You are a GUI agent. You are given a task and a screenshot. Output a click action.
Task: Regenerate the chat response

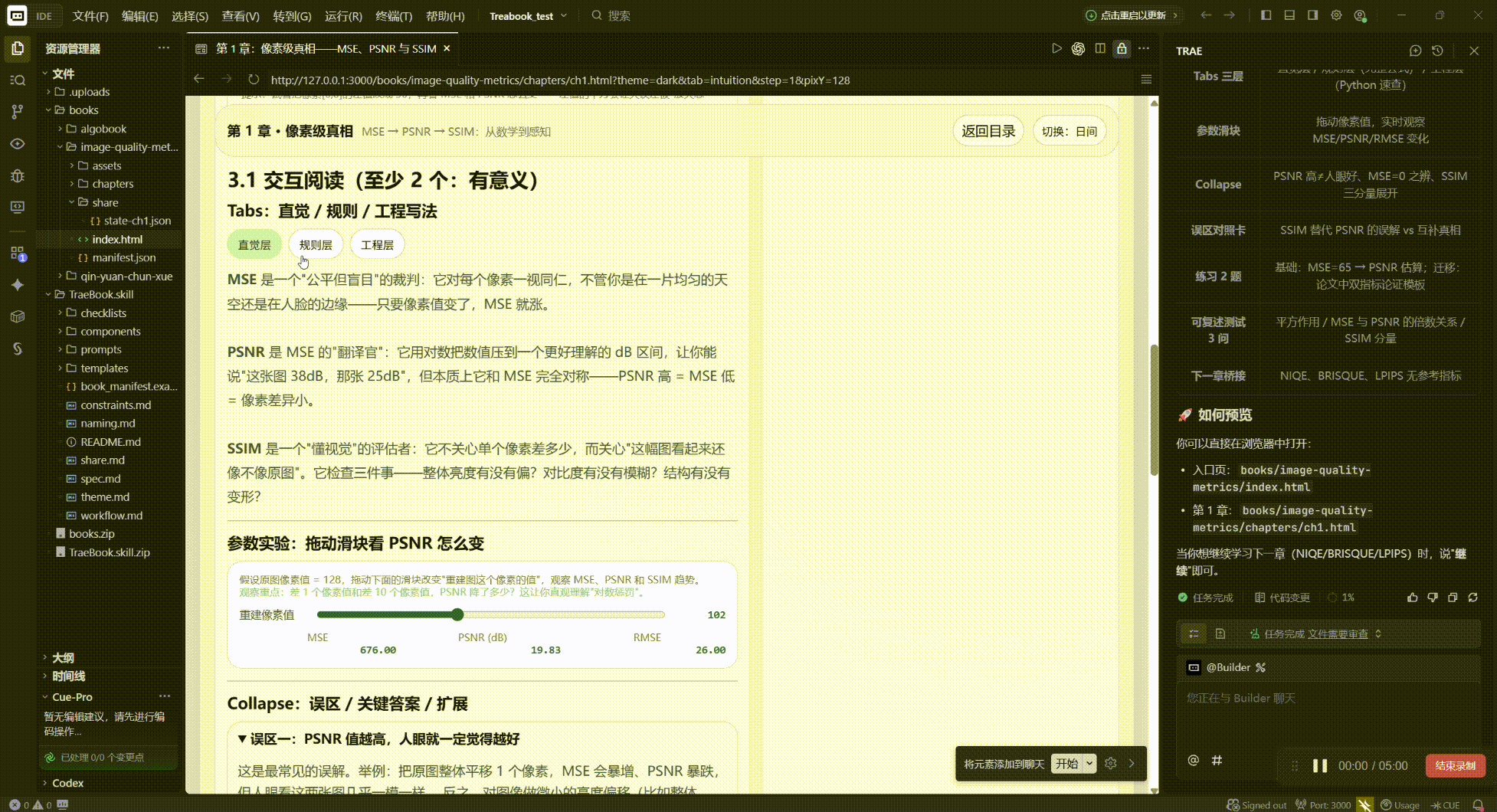[x=1472, y=598]
